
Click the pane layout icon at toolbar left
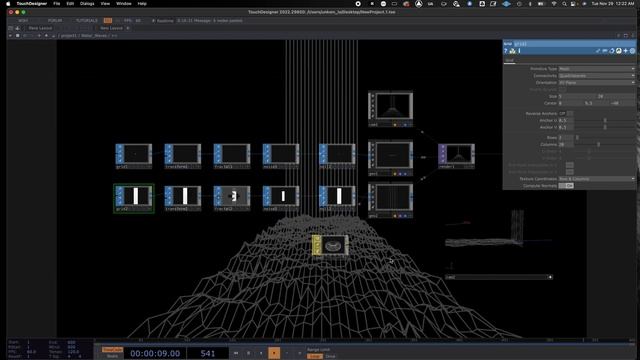[x=11, y=28]
